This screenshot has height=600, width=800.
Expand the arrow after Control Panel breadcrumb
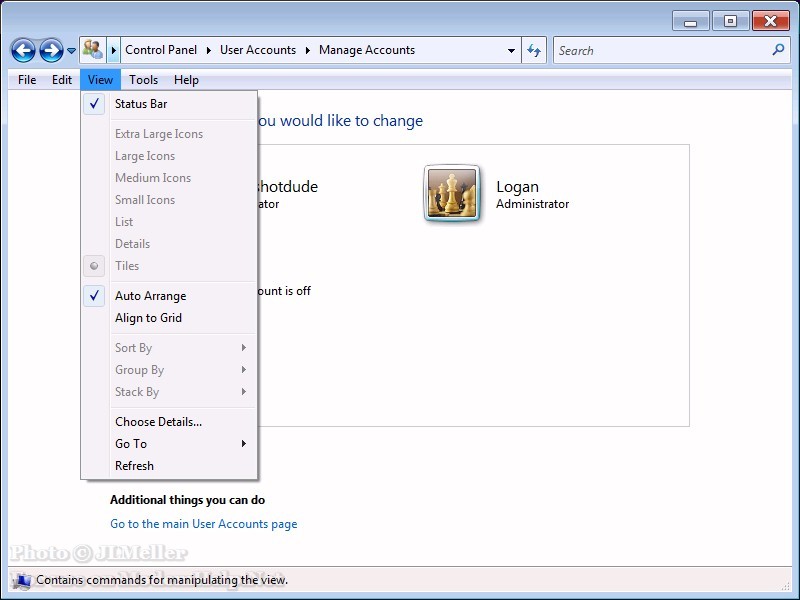[209, 51]
